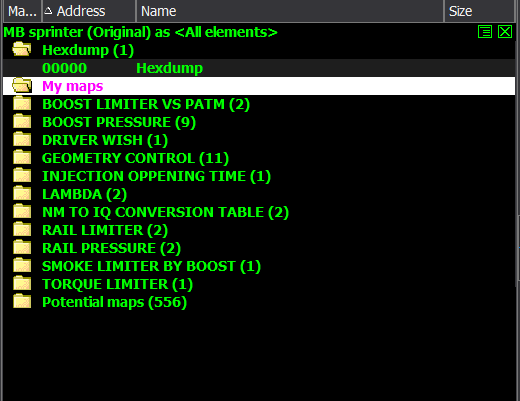Select Potential maps (556) folder label
The height and width of the screenshot is (401, 520).
click(114, 302)
